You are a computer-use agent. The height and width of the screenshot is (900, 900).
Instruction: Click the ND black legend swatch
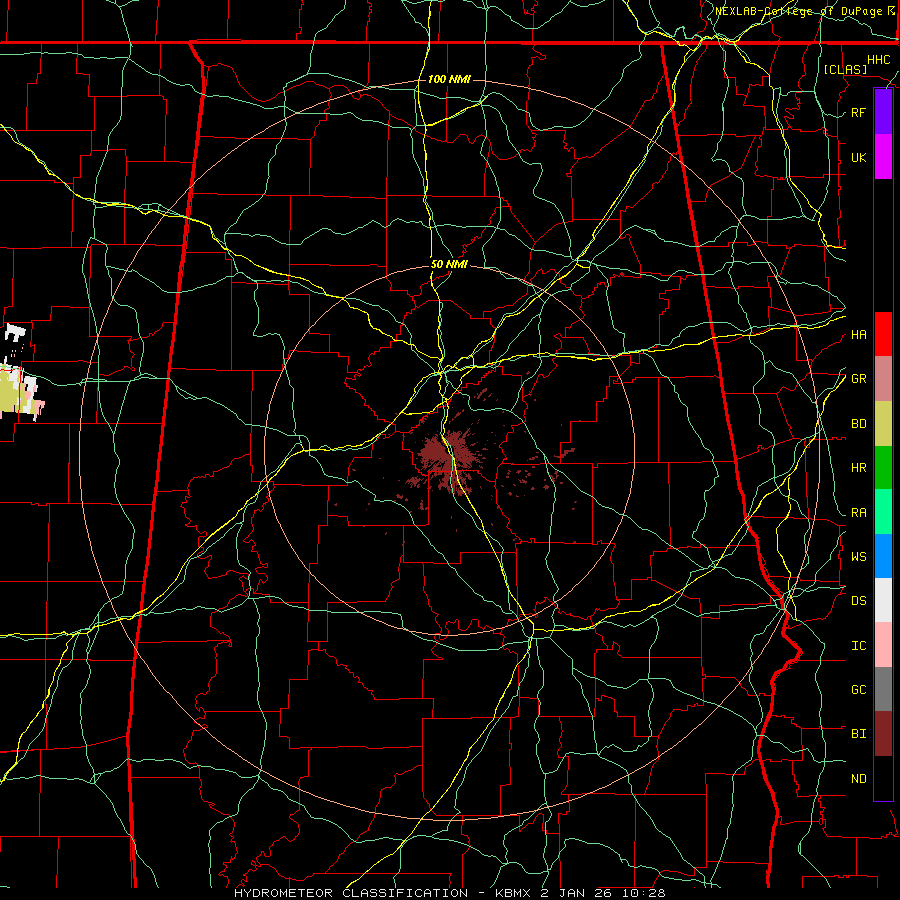coord(883,778)
